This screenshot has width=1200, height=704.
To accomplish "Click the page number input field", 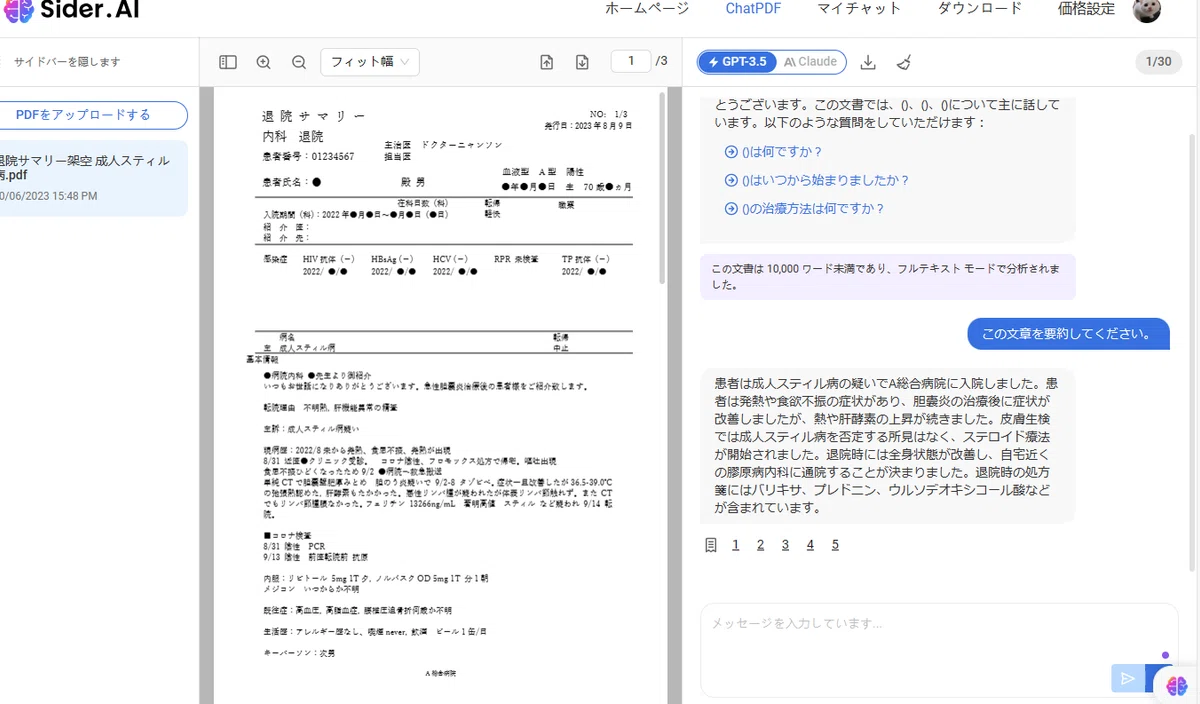I will (x=631, y=61).
